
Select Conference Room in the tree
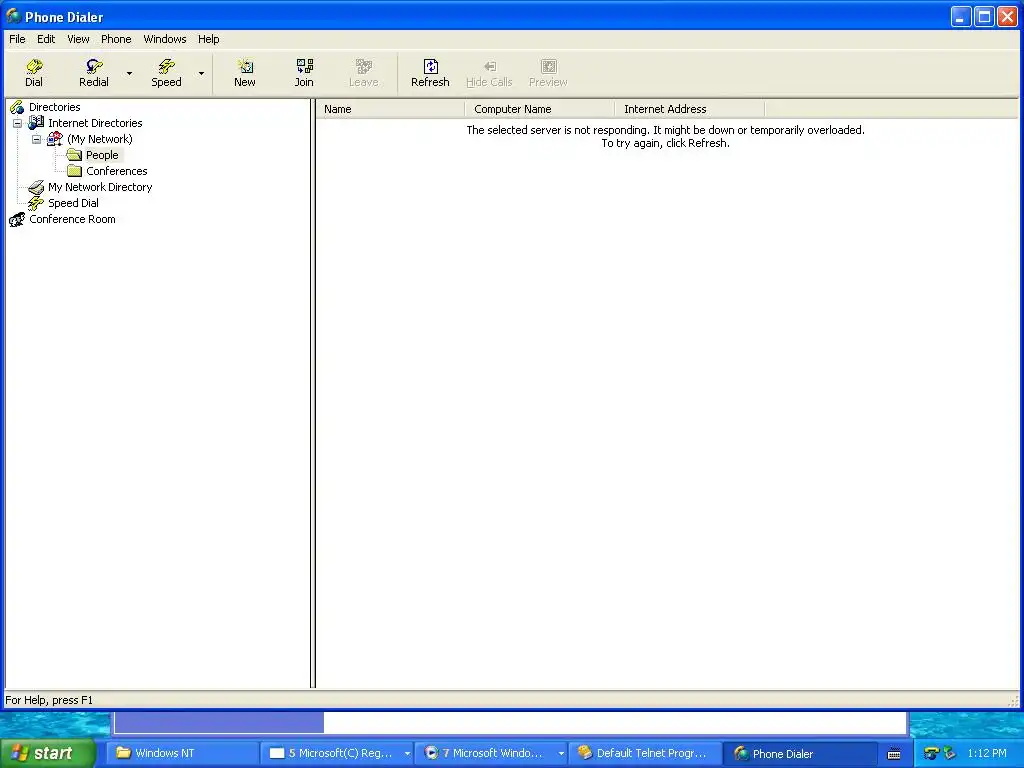[x=72, y=219]
